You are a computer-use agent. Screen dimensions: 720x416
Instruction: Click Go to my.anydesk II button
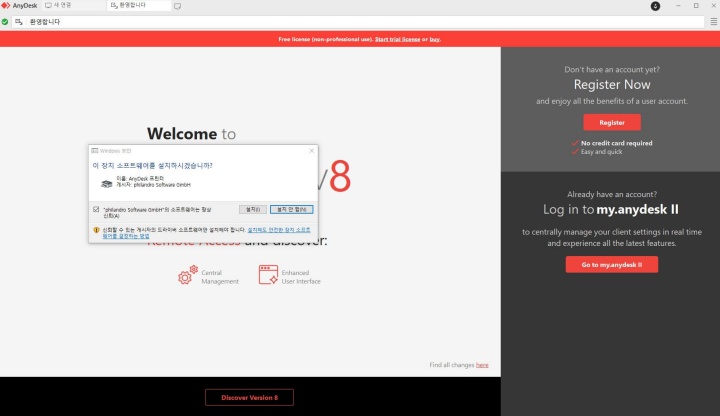pyautogui.click(x=612, y=264)
